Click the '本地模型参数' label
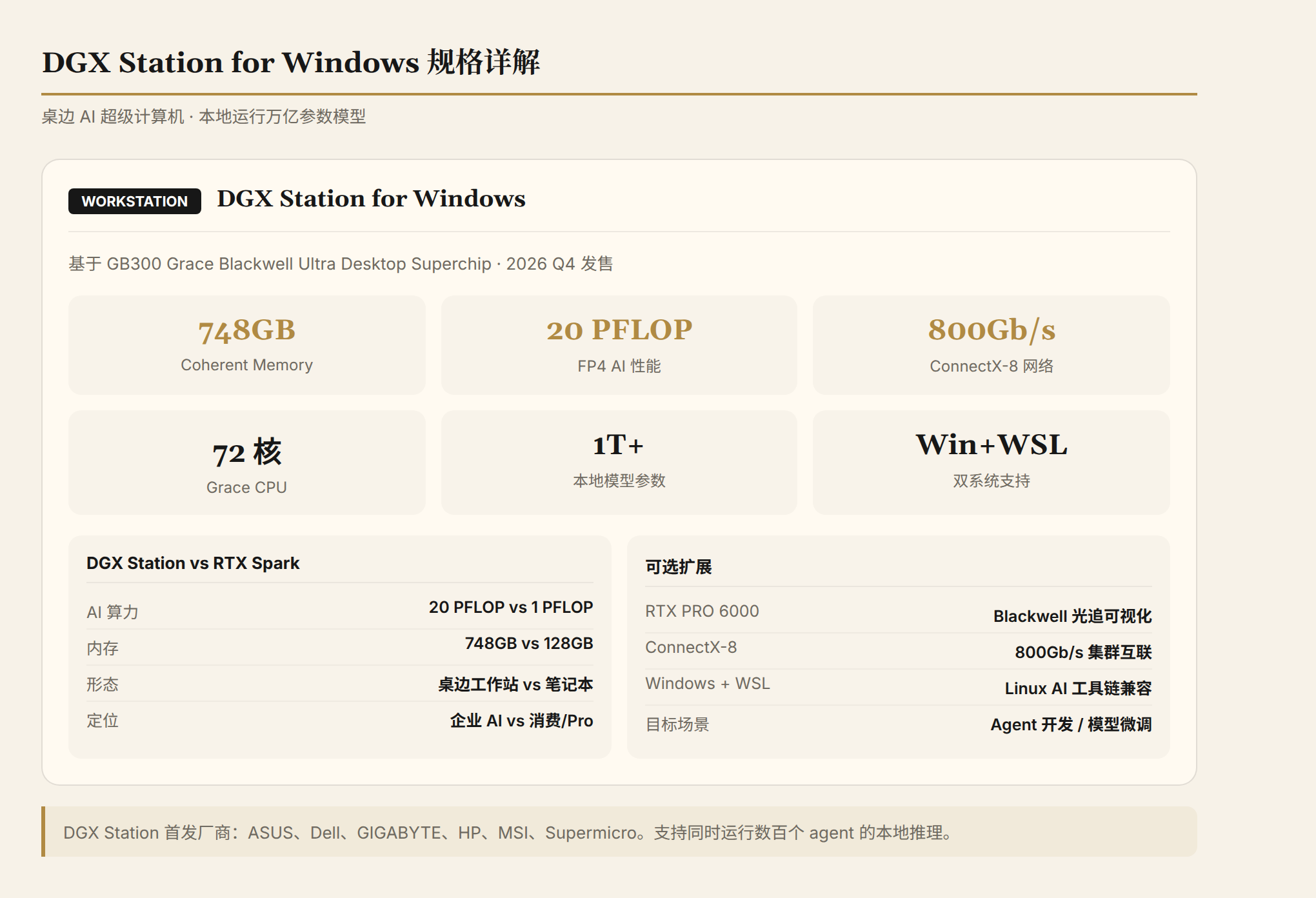1316x898 pixels. (619, 481)
